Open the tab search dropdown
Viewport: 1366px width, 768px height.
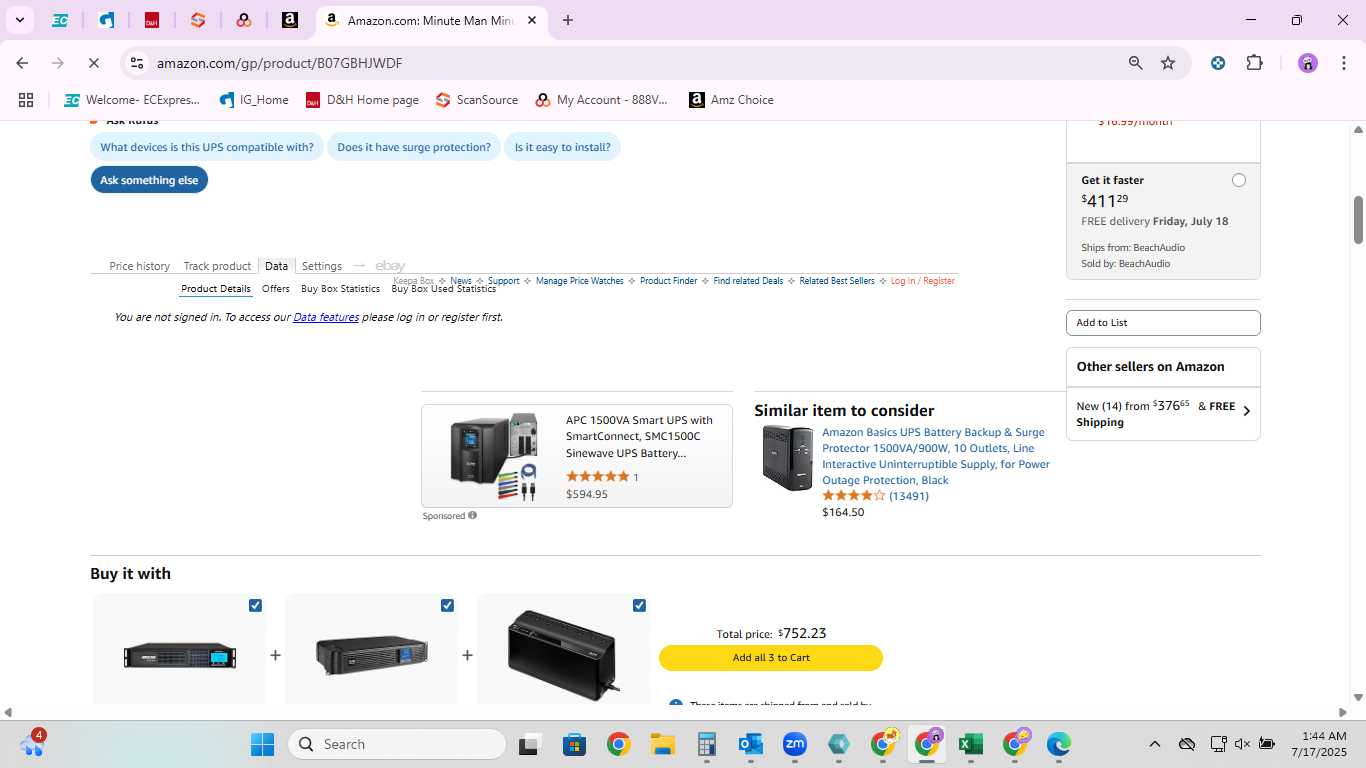pyautogui.click(x=19, y=20)
